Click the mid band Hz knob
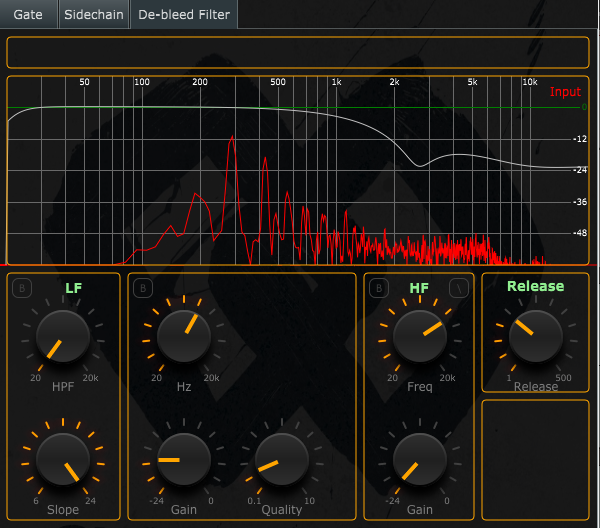The width and height of the screenshot is (600, 528). point(184,336)
